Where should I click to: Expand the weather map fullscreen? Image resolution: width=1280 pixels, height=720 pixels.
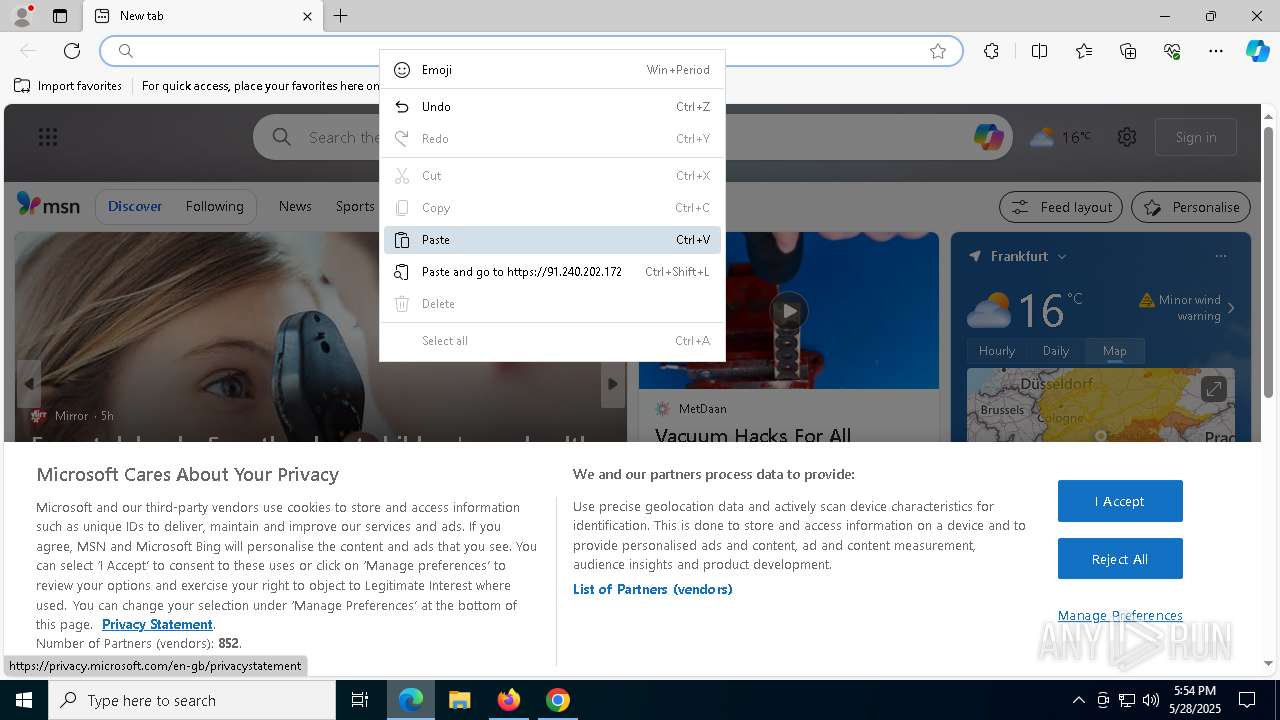click(x=1213, y=389)
